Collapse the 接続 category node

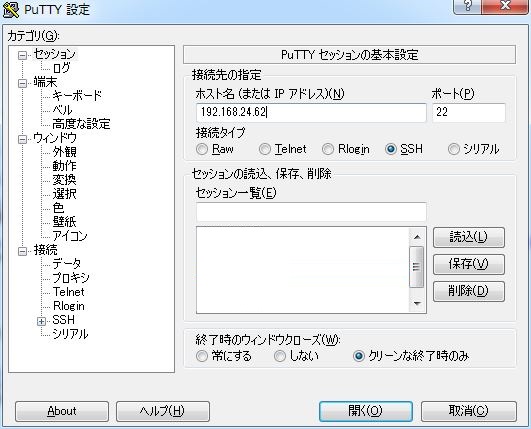point(22,251)
